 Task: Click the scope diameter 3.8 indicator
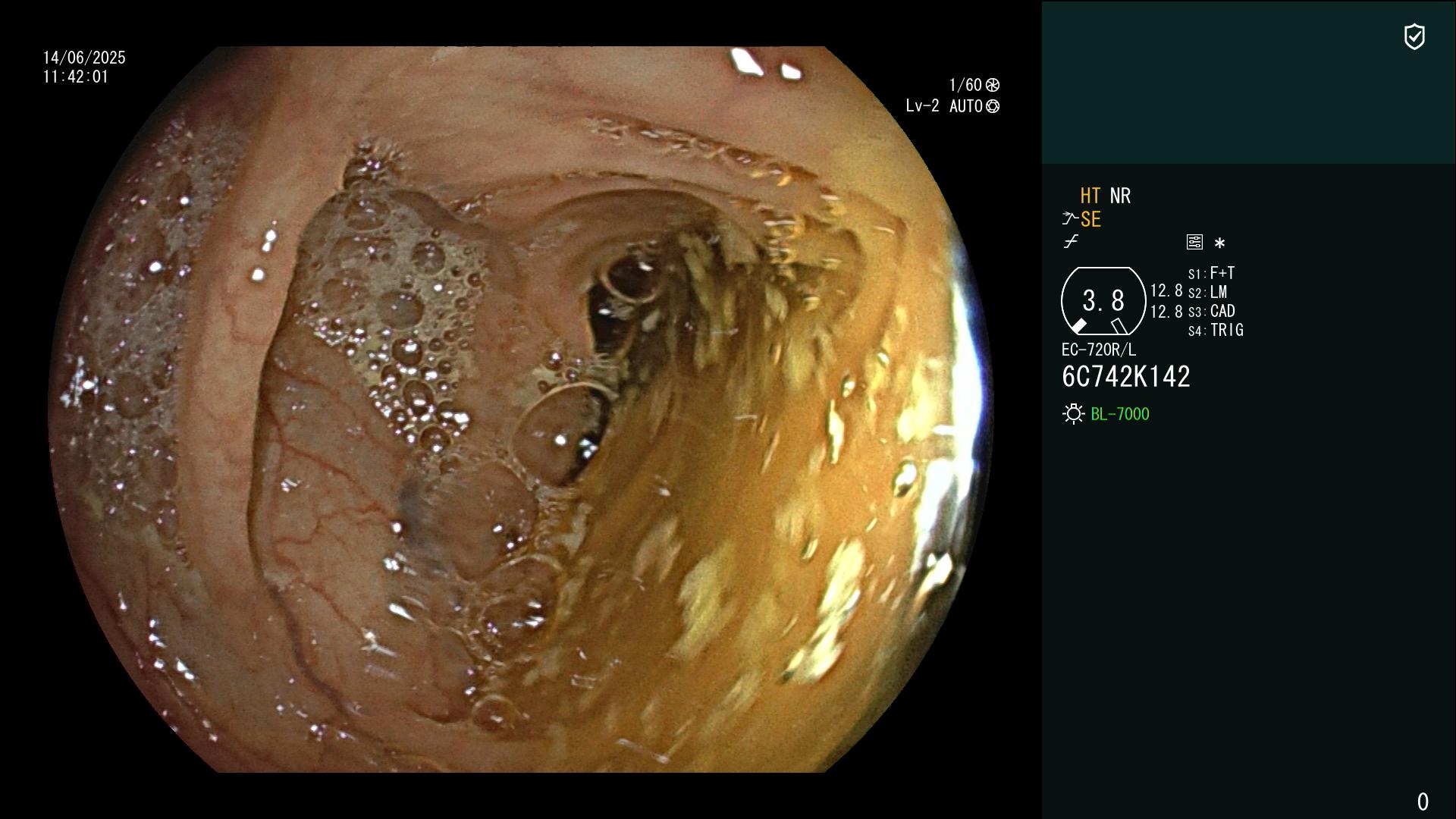pyautogui.click(x=1103, y=301)
